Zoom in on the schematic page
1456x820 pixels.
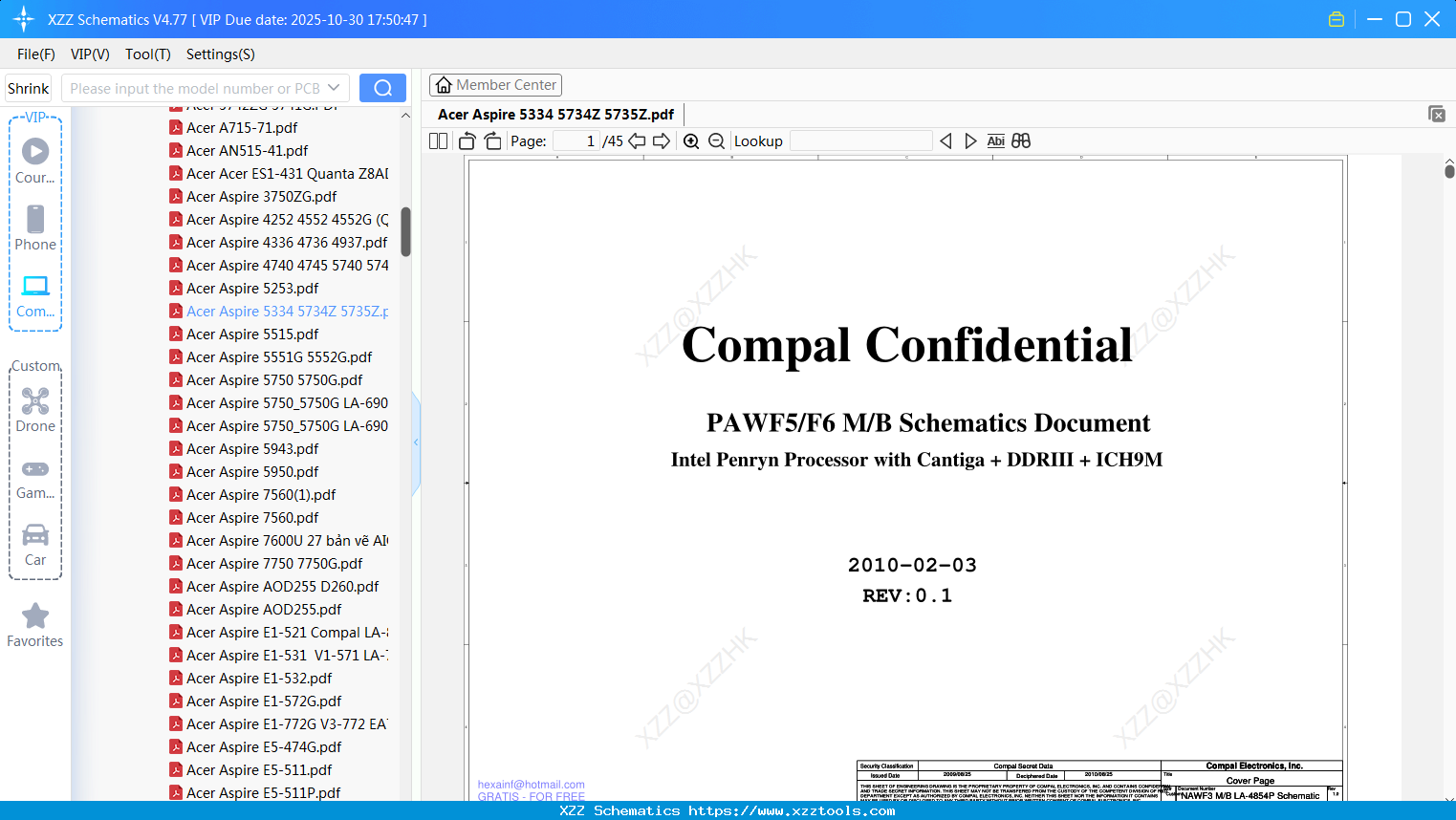click(691, 141)
